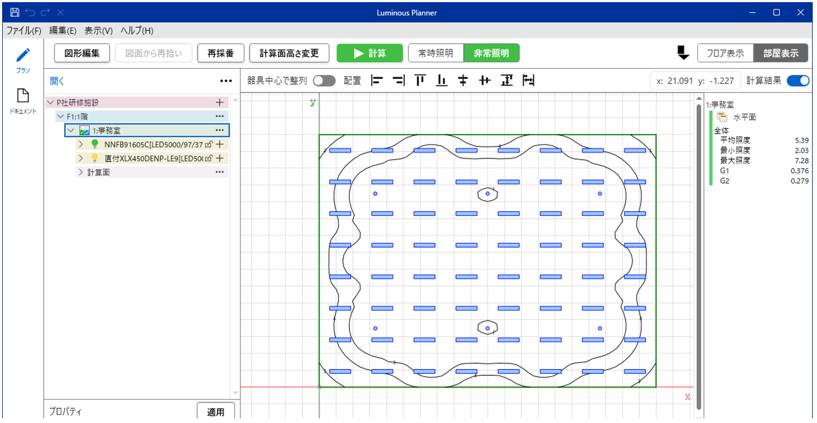Click plus icon on P社研修施設 row
This screenshot has height=423, width=817.
pyautogui.click(x=220, y=102)
